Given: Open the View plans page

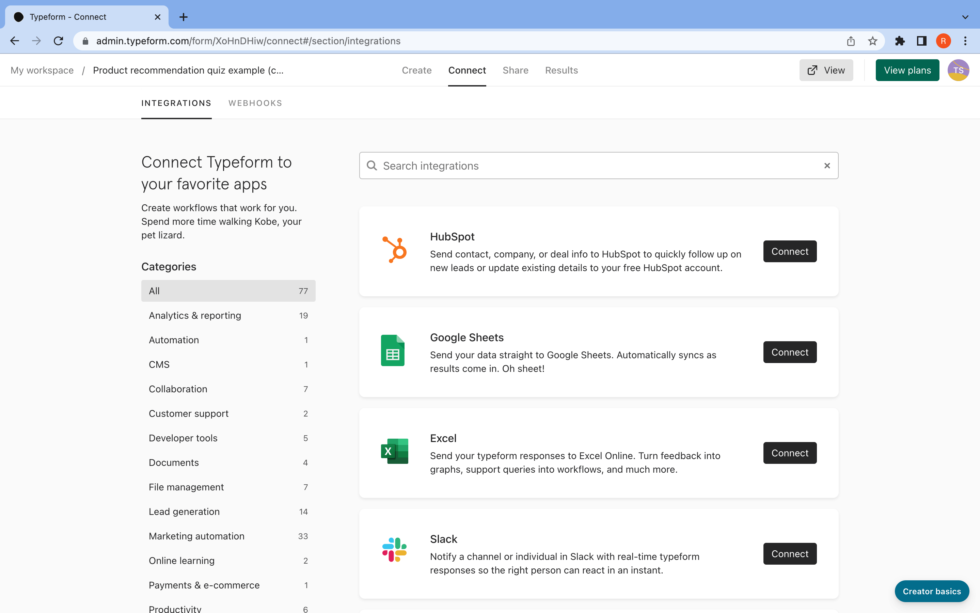Looking at the screenshot, I should pos(906,70).
